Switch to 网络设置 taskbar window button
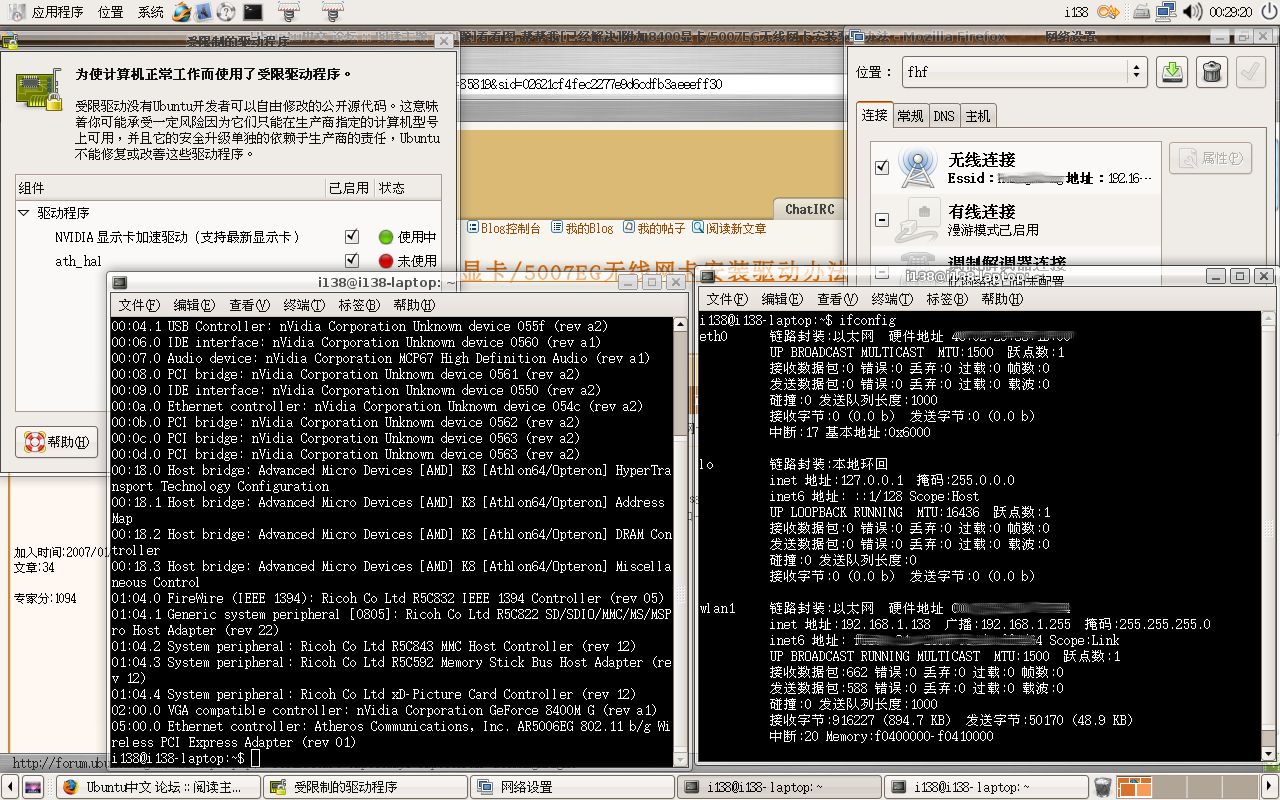1280x800 pixels. 572,787
